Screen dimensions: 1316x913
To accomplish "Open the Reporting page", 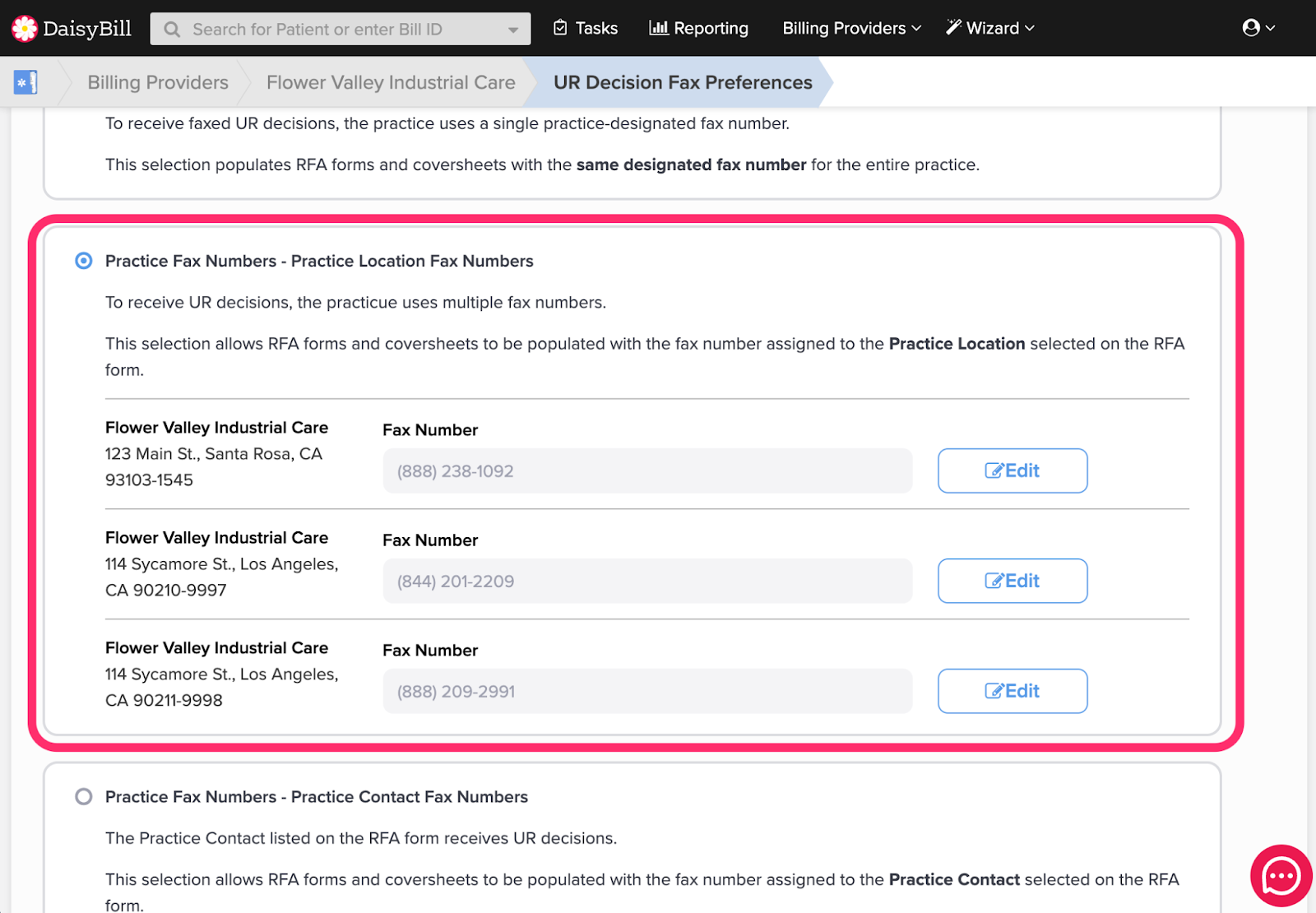I will coord(699,28).
